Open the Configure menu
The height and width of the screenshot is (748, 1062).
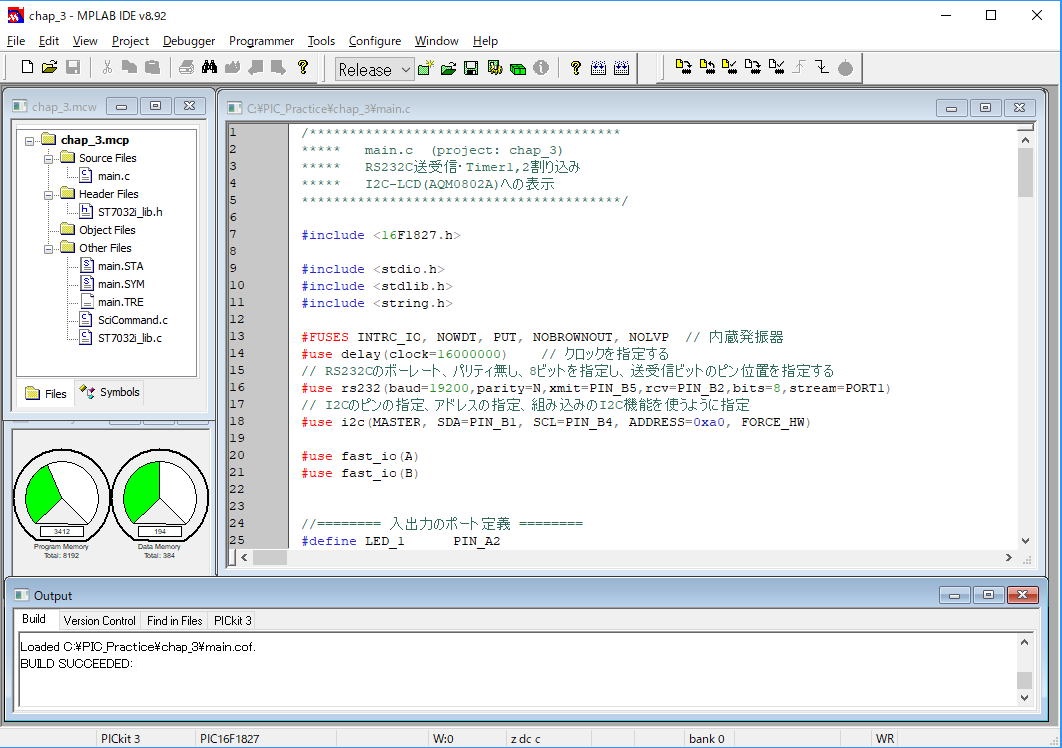click(x=374, y=41)
